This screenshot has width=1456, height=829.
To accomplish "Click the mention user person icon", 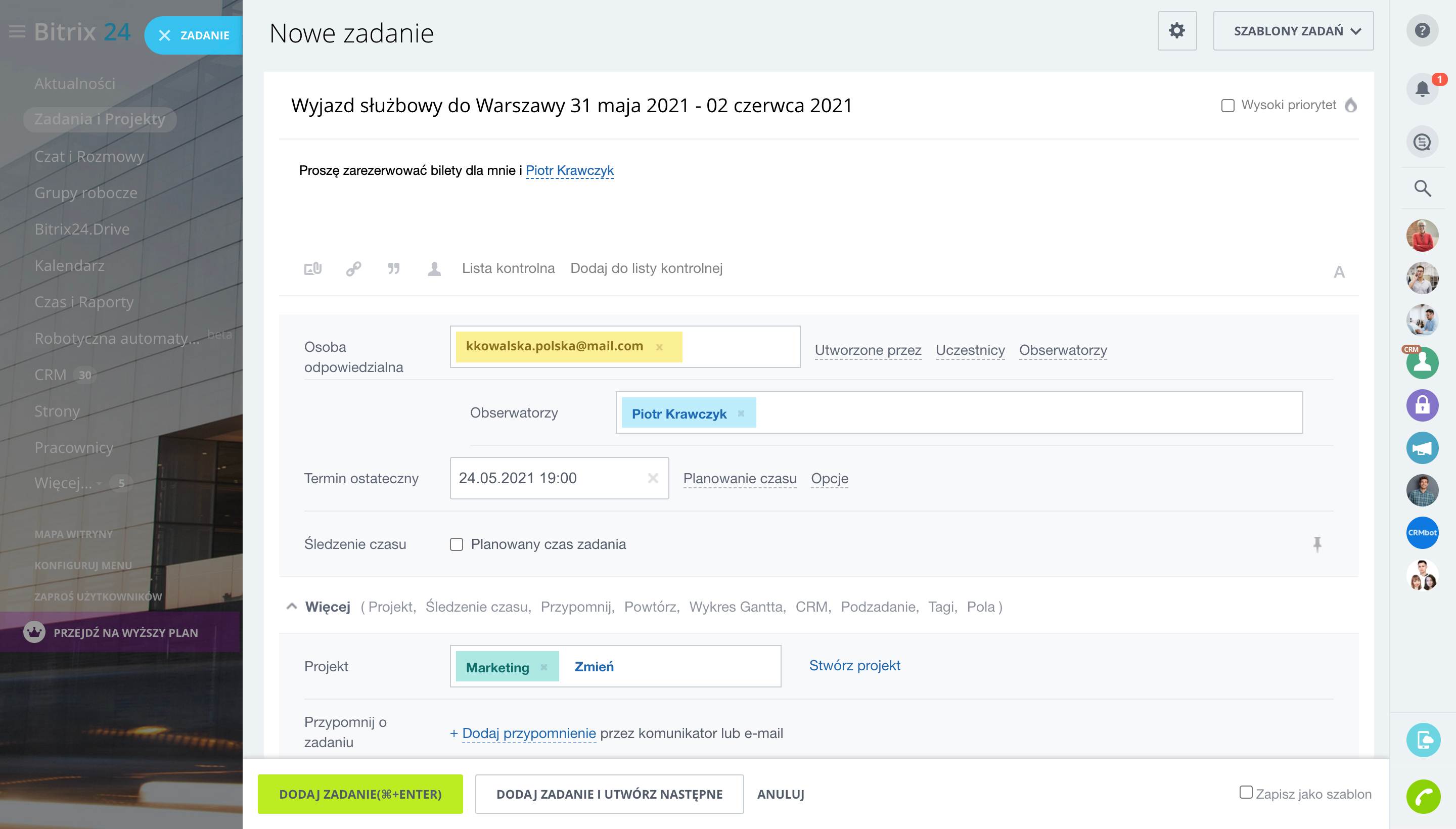I will [434, 268].
